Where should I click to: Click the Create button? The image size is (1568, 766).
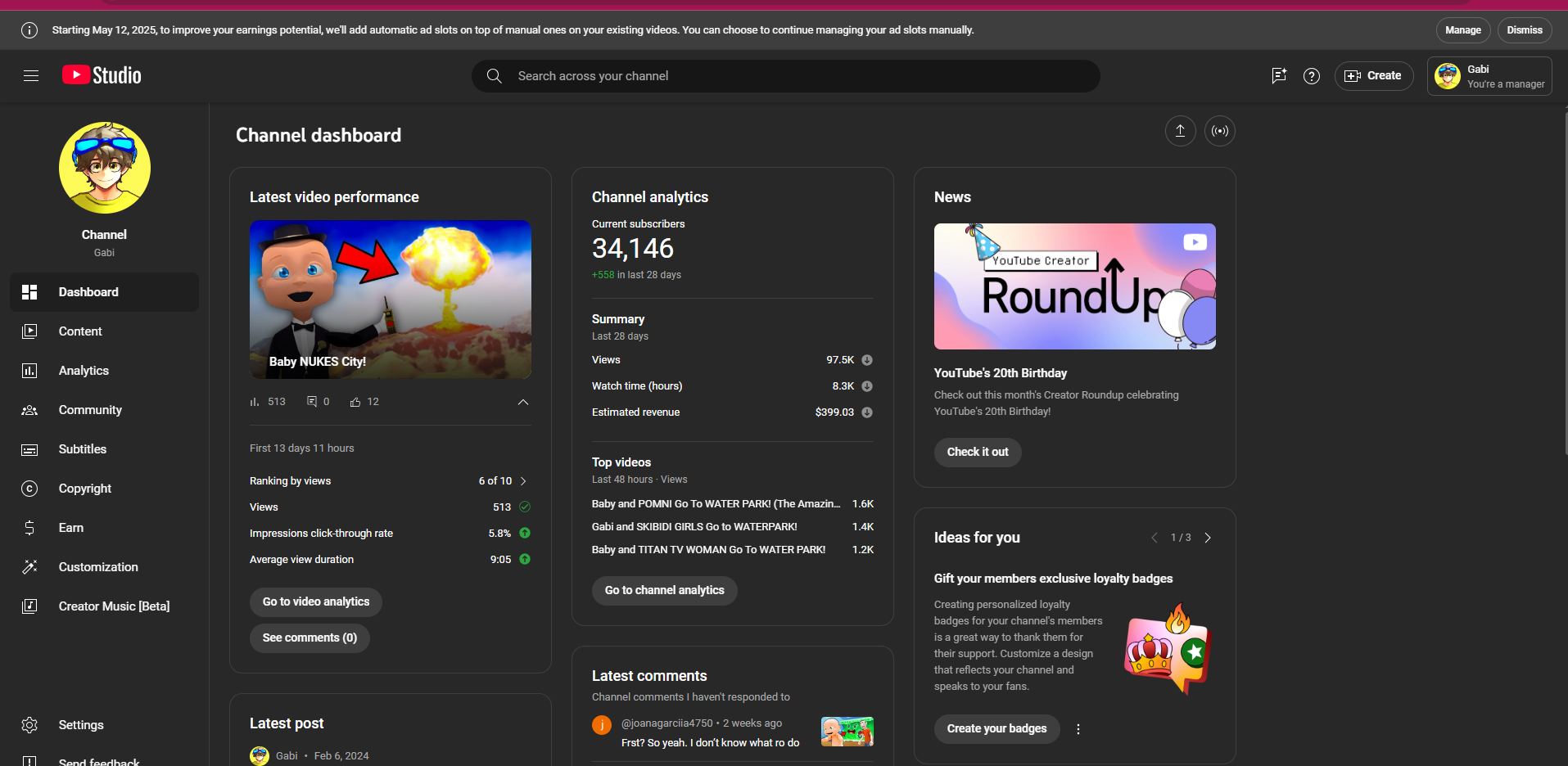1374,76
